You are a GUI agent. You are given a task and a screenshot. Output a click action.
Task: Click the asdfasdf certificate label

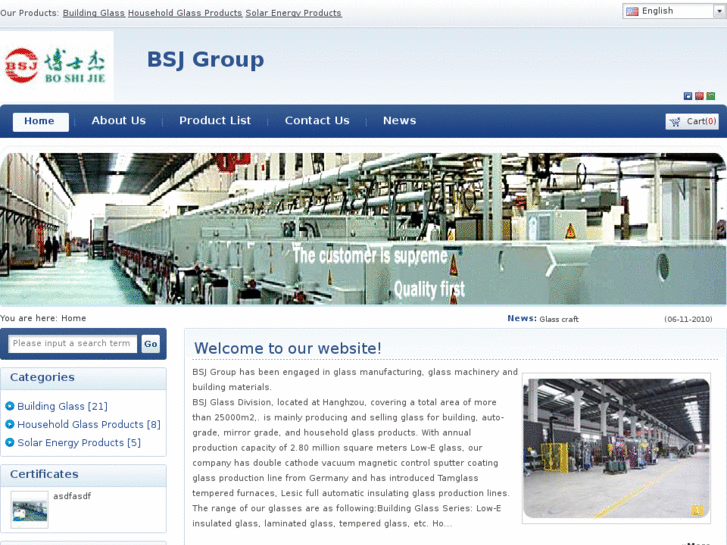[72, 496]
